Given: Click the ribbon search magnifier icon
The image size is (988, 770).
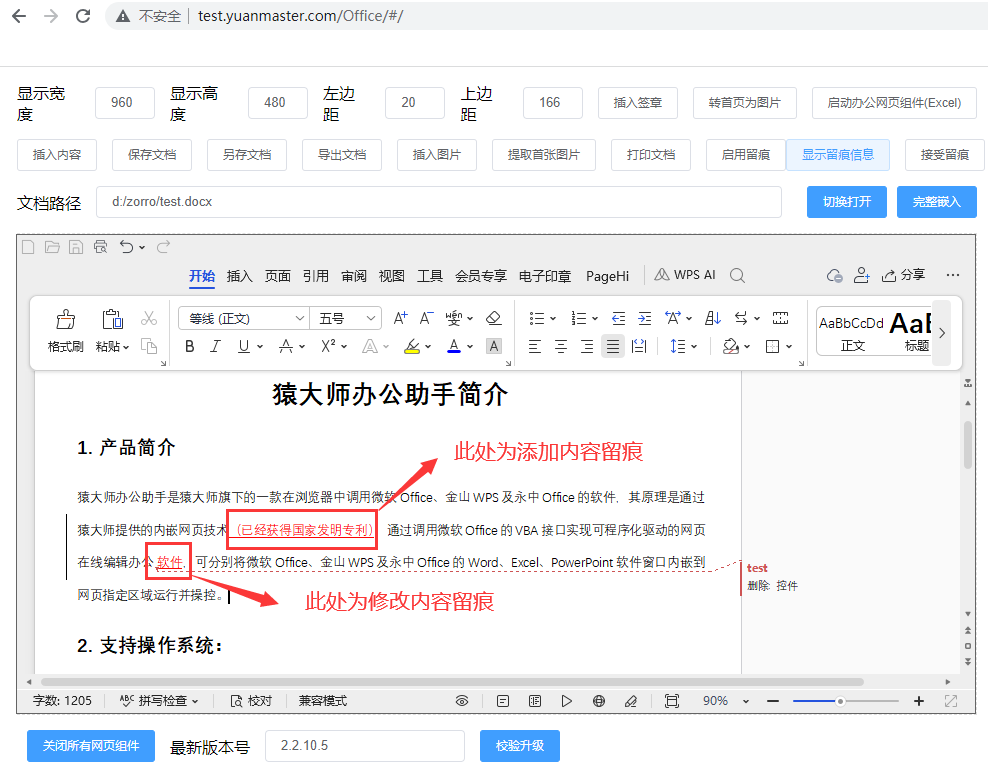Looking at the screenshot, I should point(737,275).
